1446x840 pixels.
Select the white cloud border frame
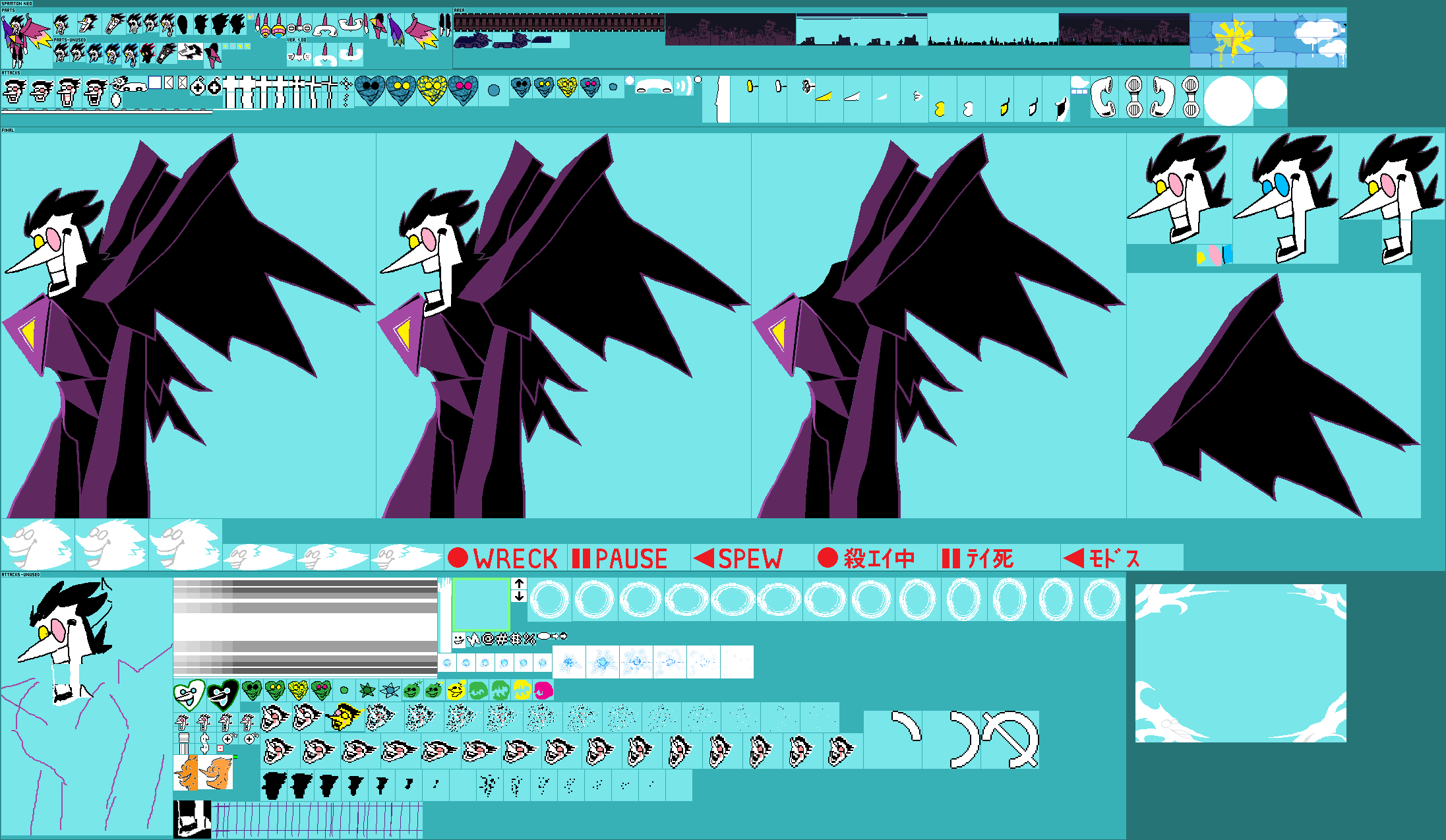tap(1240, 663)
